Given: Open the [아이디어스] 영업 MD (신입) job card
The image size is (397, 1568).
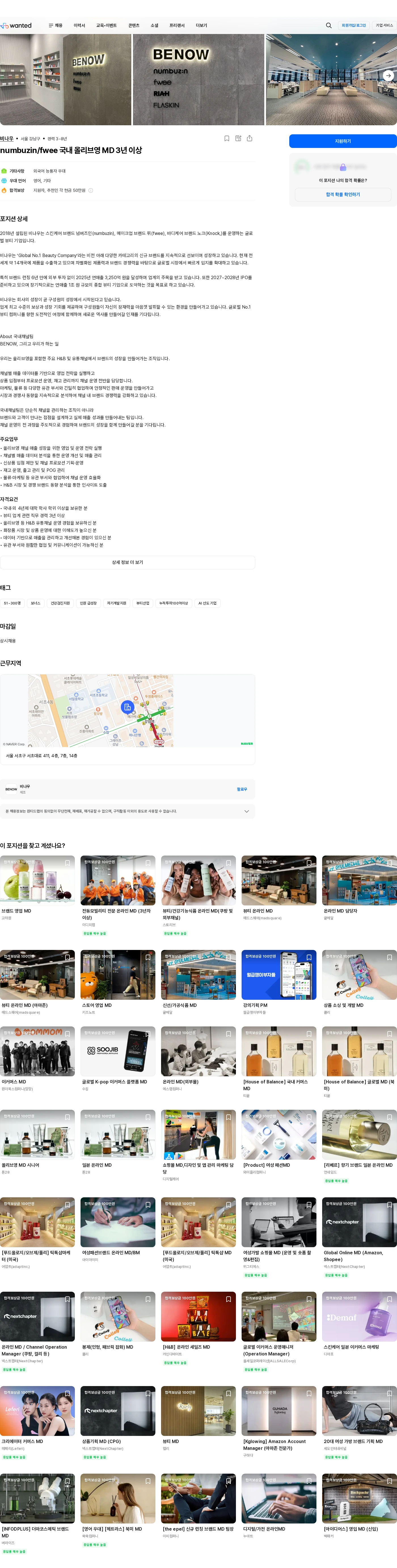Looking at the screenshot, I should 359,1507.
